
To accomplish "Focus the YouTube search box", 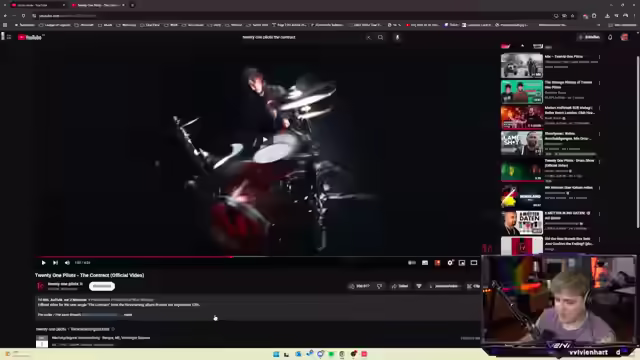I will [302, 37].
